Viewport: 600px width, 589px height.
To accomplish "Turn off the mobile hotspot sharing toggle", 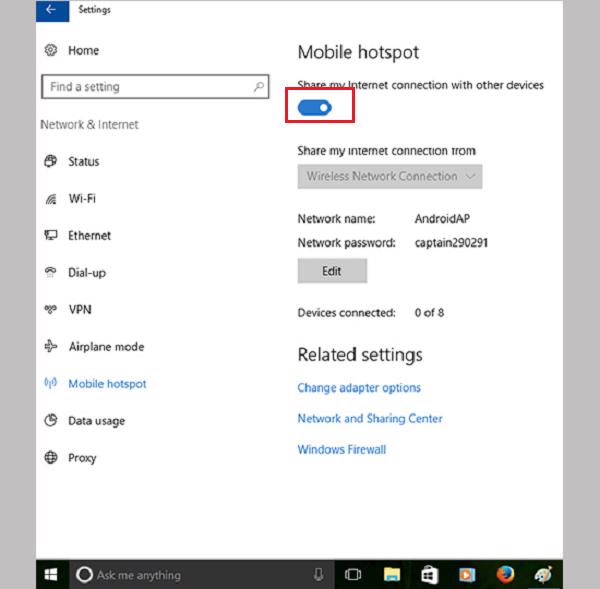I will coord(315,107).
